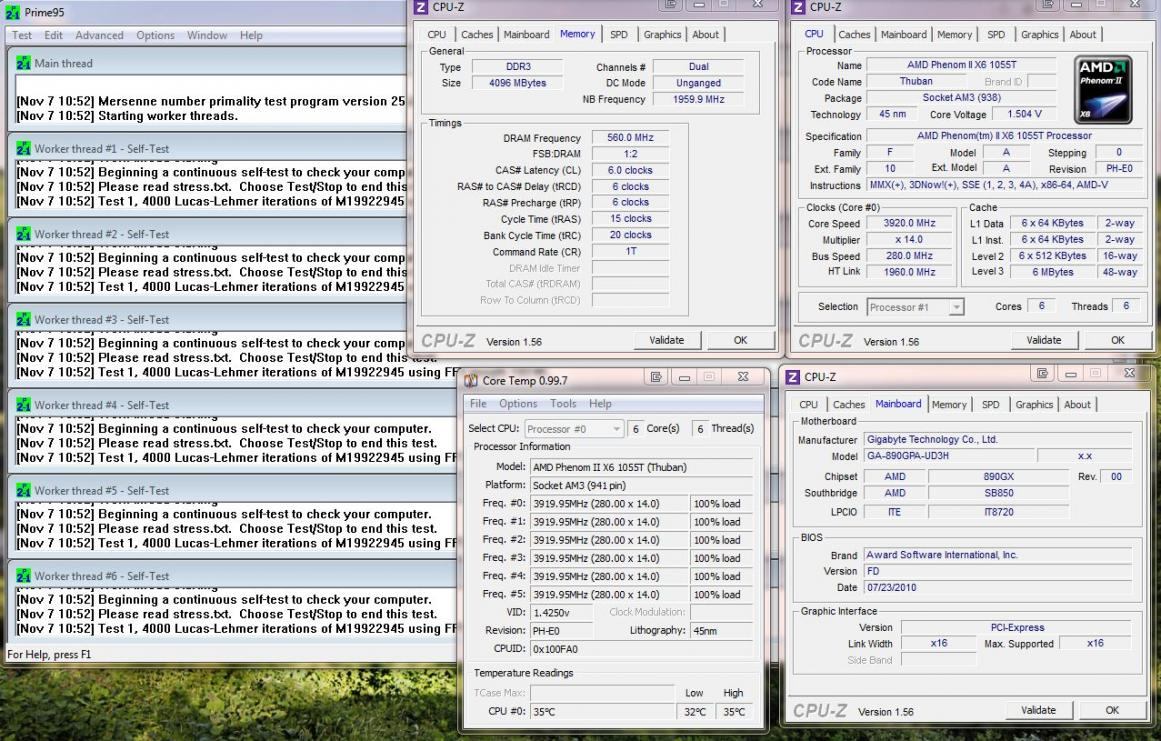Open About tab in CPU-Z Memory window
Screen dimensions: 1161x741
[706, 34]
